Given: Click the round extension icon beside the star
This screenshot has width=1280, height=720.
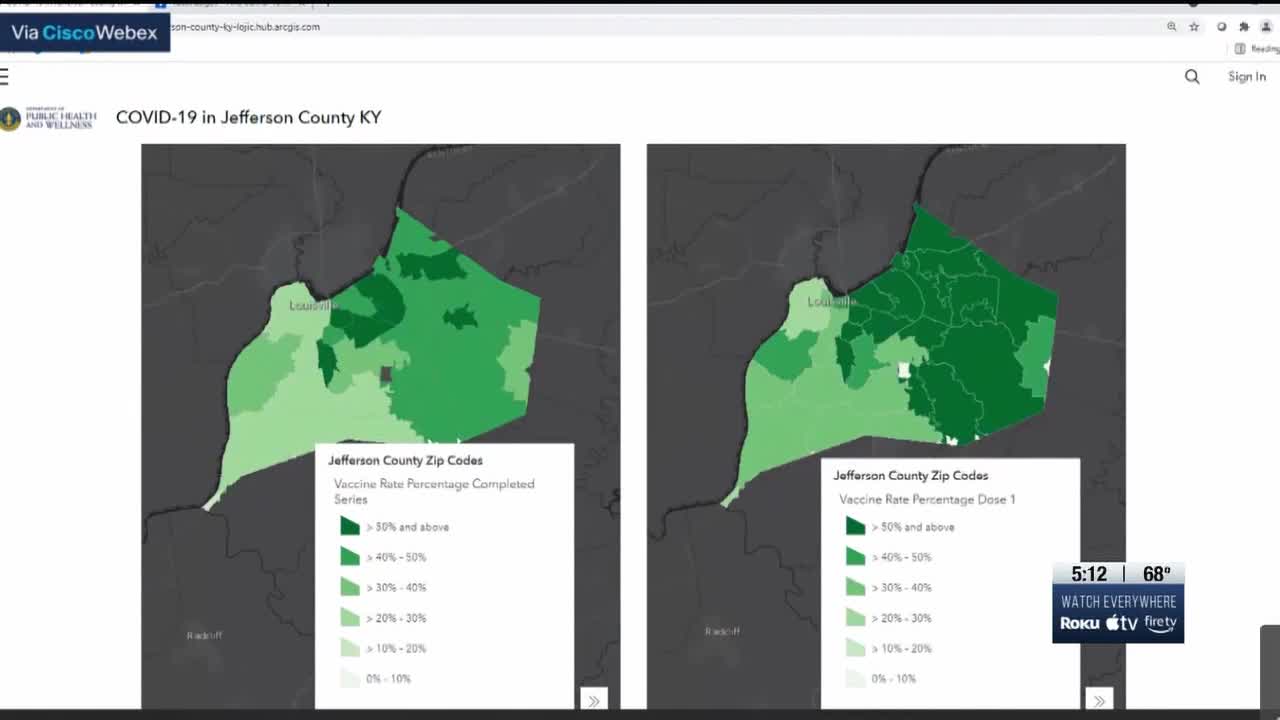Looking at the screenshot, I should 1221,27.
